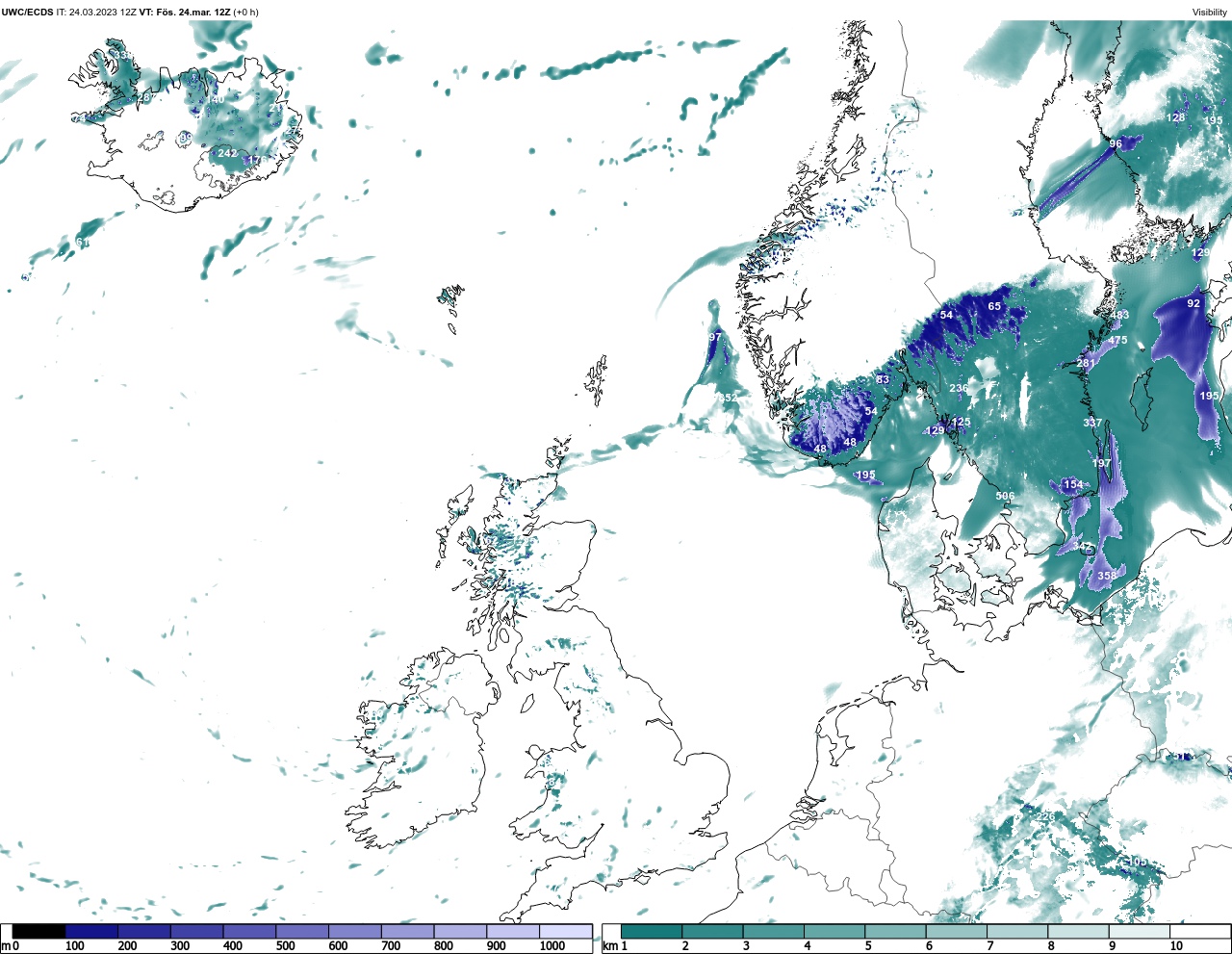The height and width of the screenshot is (954, 1232).
Task: Click the 'IT: 24.03.2023 12Z' init time text
Action: (96, 13)
